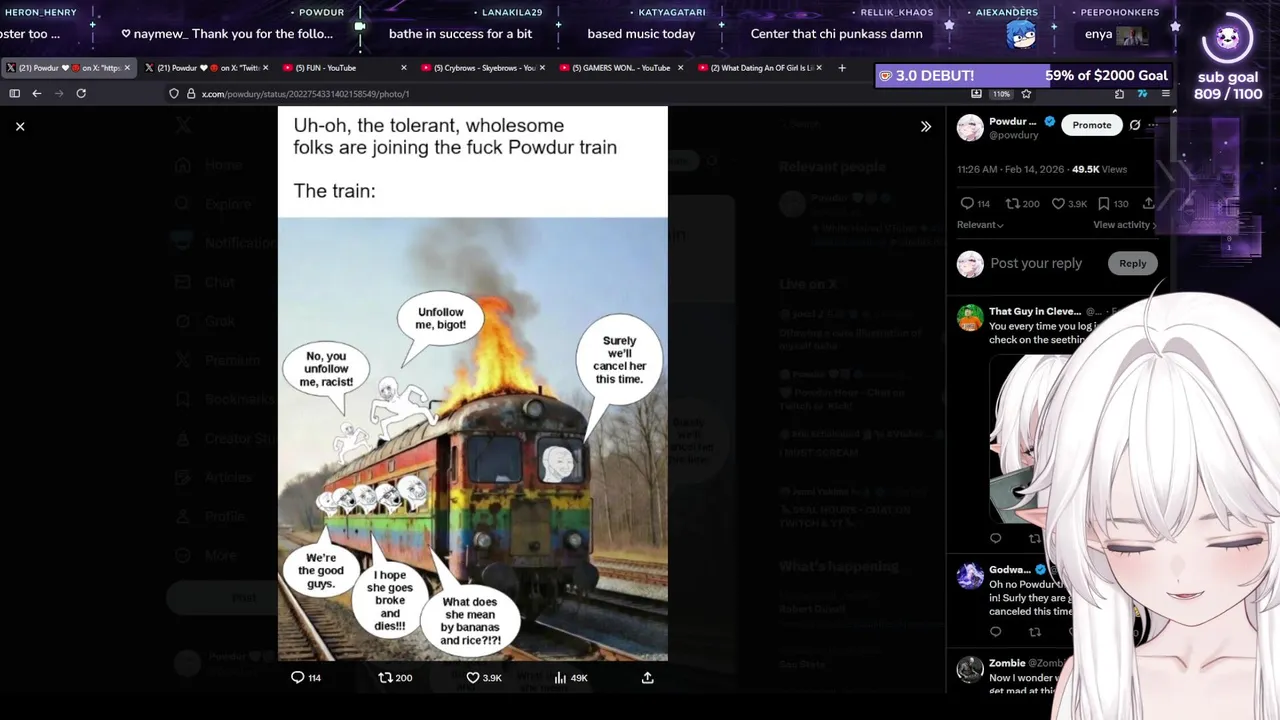Open Powdur's avatar in the post header
Image resolution: width=1280 pixels, height=720 pixels.
[970, 127]
